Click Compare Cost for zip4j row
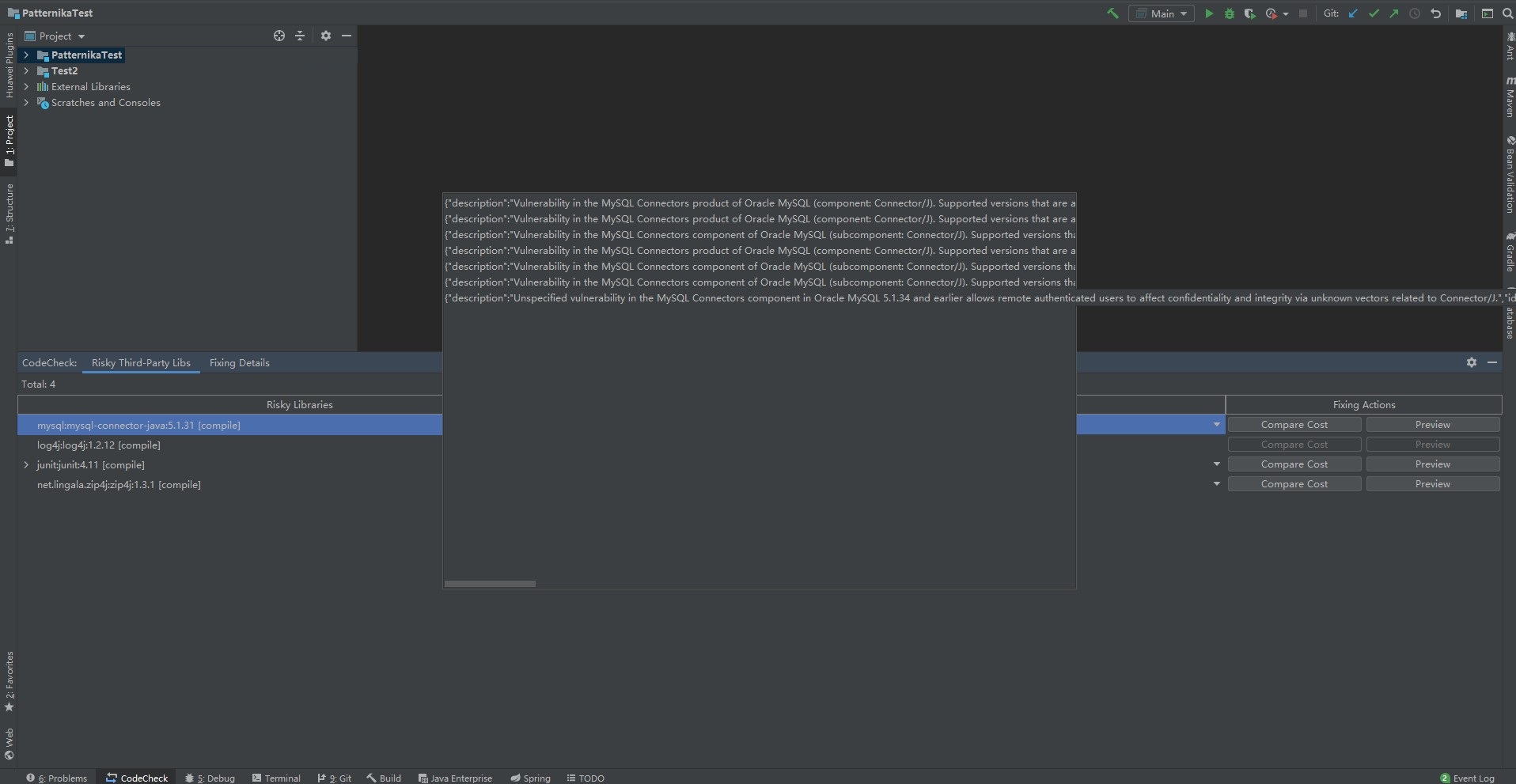The height and width of the screenshot is (784, 1516). click(1294, 484)
